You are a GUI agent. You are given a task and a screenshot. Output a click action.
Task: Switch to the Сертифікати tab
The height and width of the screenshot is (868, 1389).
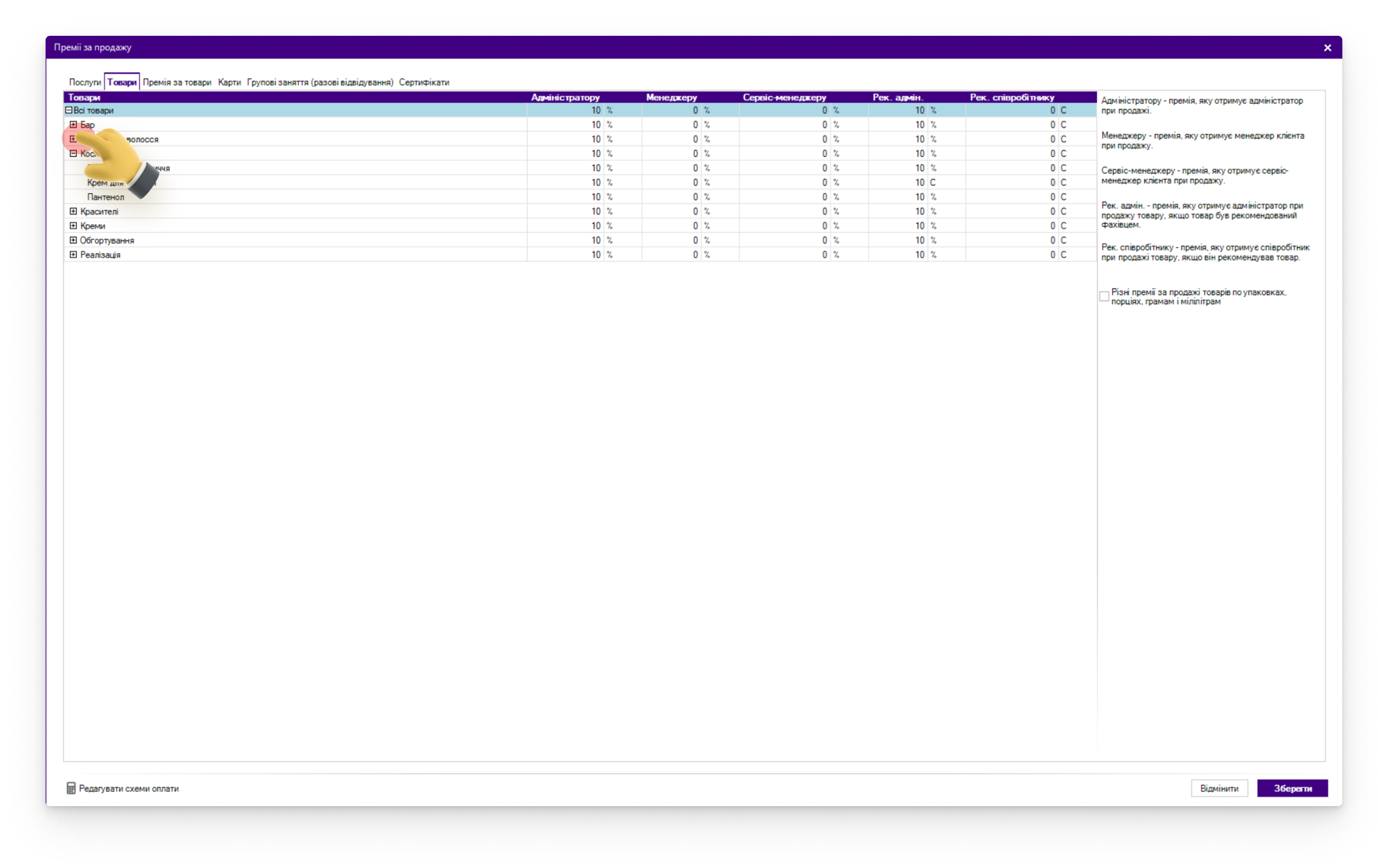pos(424,82)
